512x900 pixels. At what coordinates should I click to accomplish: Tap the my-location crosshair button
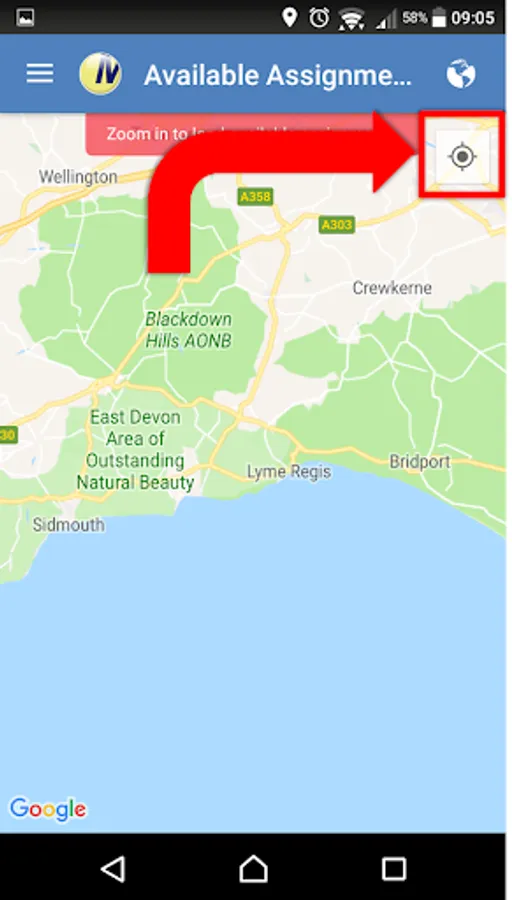click(x=462, y=157)
